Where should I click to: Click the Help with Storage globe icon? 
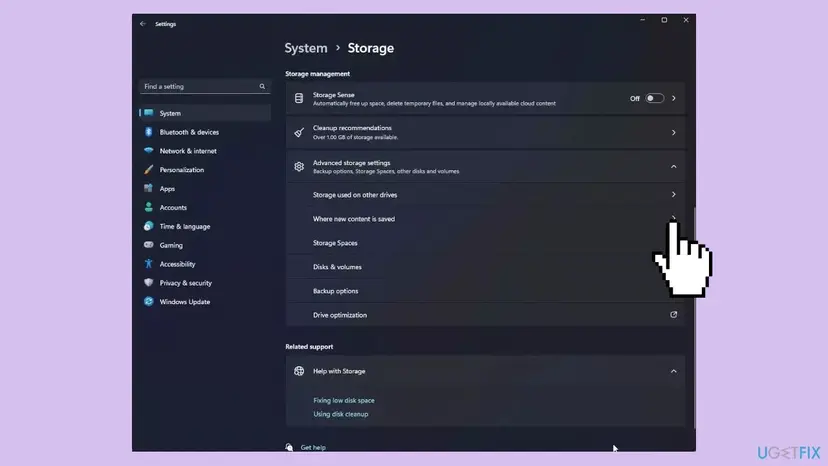tap(299, 371)
